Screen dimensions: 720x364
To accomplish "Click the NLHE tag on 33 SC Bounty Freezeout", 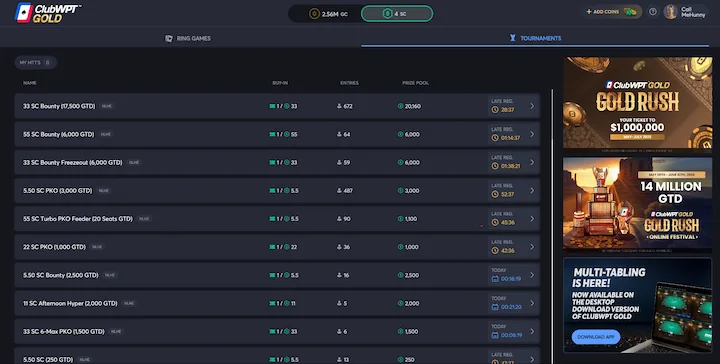I will [x=134, y=162].
